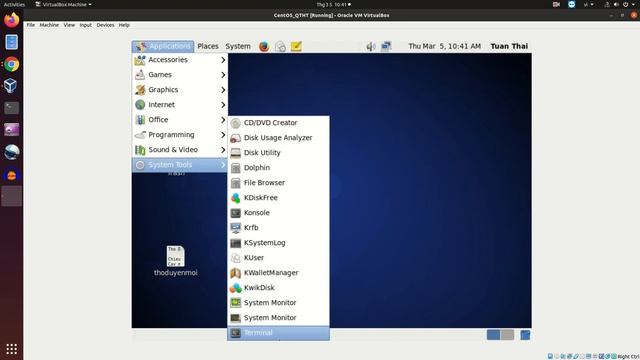Open VirtualBox File menu
Image resolution: width=640 pixels, height=360 pixels.
tap(31, 25)
